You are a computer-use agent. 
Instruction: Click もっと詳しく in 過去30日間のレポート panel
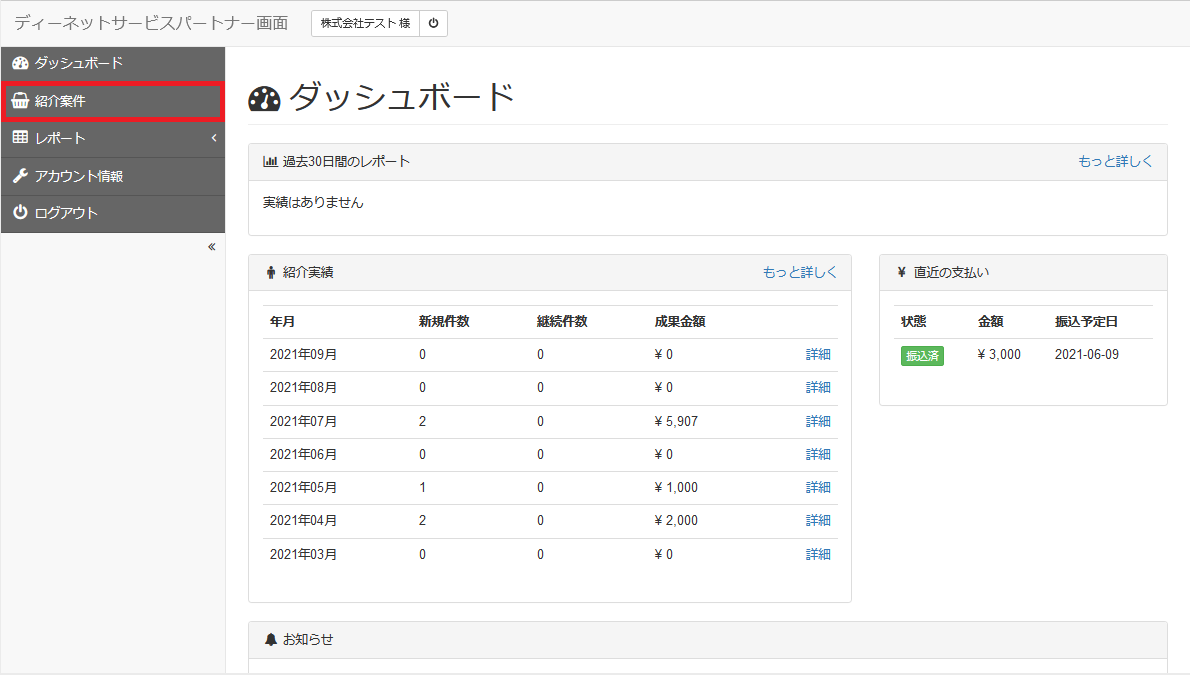coord(1115,161)
